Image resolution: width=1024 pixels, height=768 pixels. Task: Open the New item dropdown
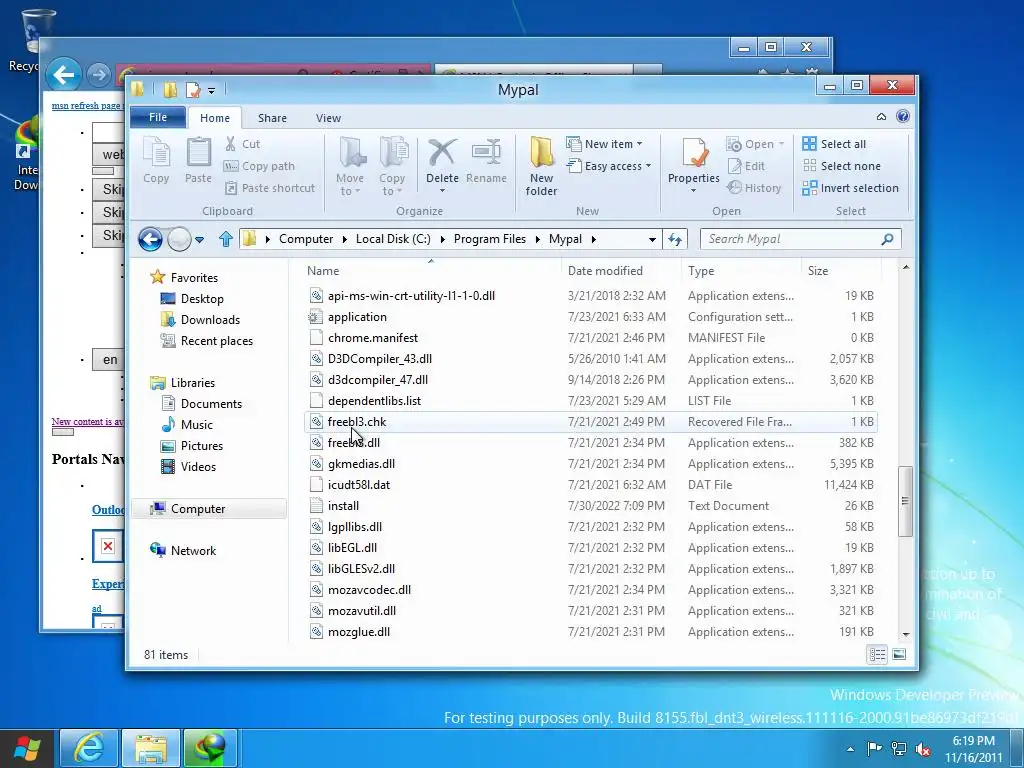[639, 144]
